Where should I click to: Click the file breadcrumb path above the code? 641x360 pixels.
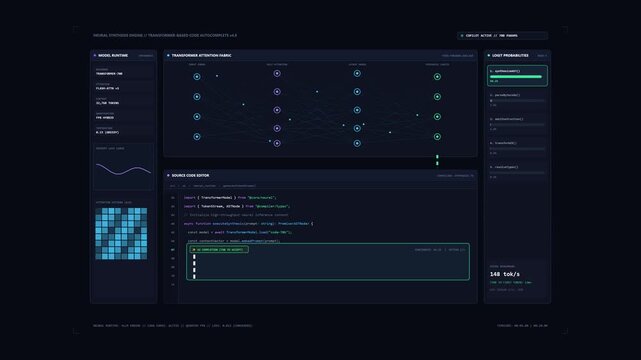(213, 186)
